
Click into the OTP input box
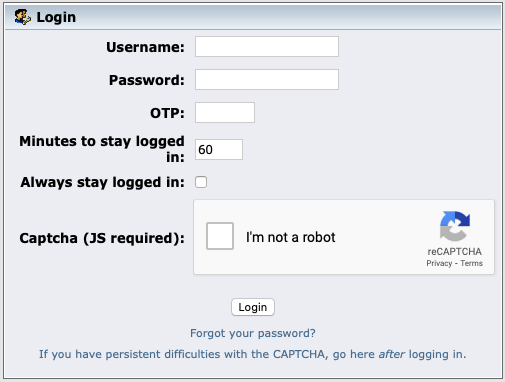pos(225,113)
